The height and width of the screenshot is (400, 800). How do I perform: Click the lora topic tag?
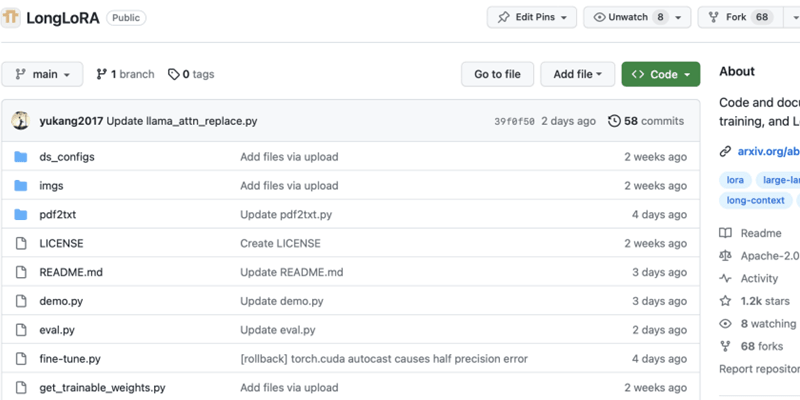pyautogui.click(x=735, y=180)
